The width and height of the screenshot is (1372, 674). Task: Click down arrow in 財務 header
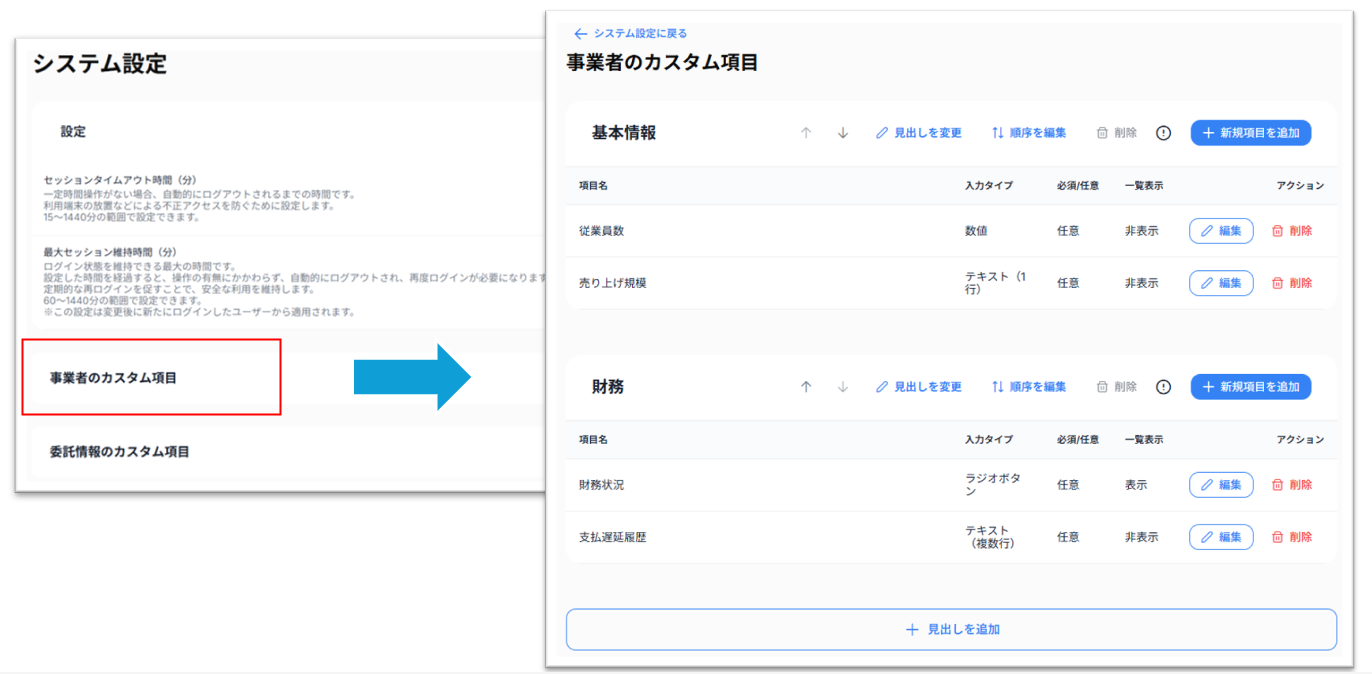click(x=843, y=387)
